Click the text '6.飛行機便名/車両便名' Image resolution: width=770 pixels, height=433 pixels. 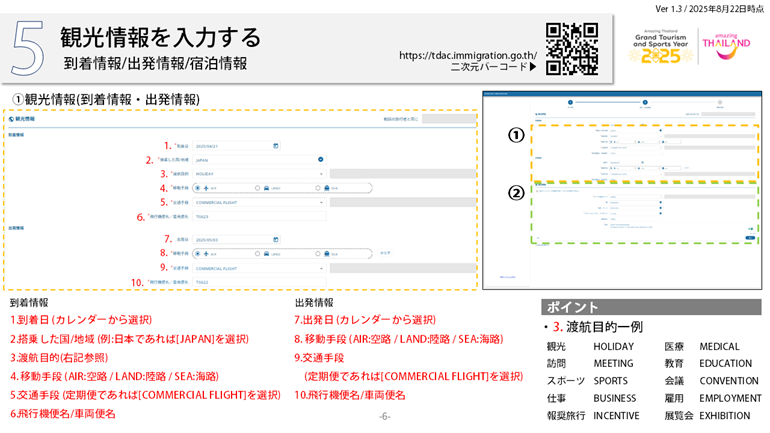[x=63, y=414]
